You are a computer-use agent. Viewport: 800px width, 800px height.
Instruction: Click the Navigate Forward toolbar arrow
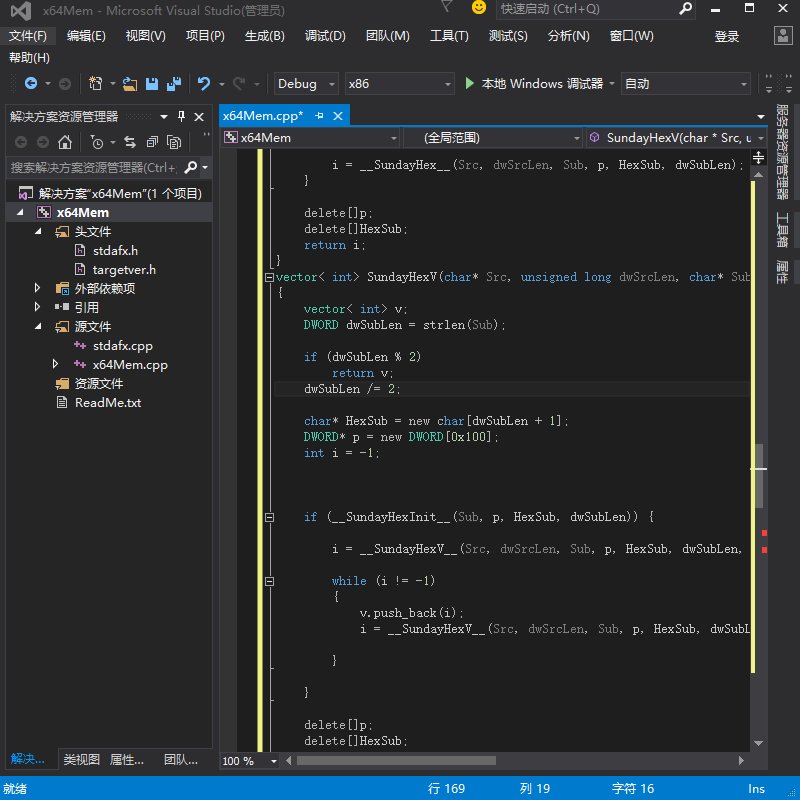coord(65,84)
